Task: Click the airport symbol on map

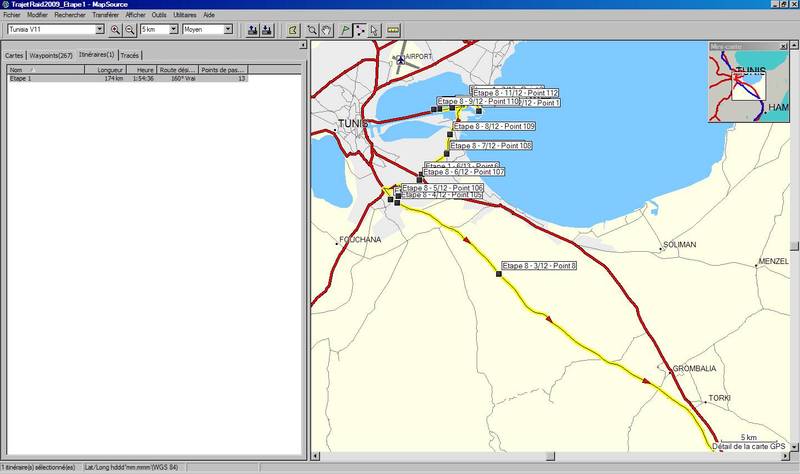Action: click(x=401, y=60)
